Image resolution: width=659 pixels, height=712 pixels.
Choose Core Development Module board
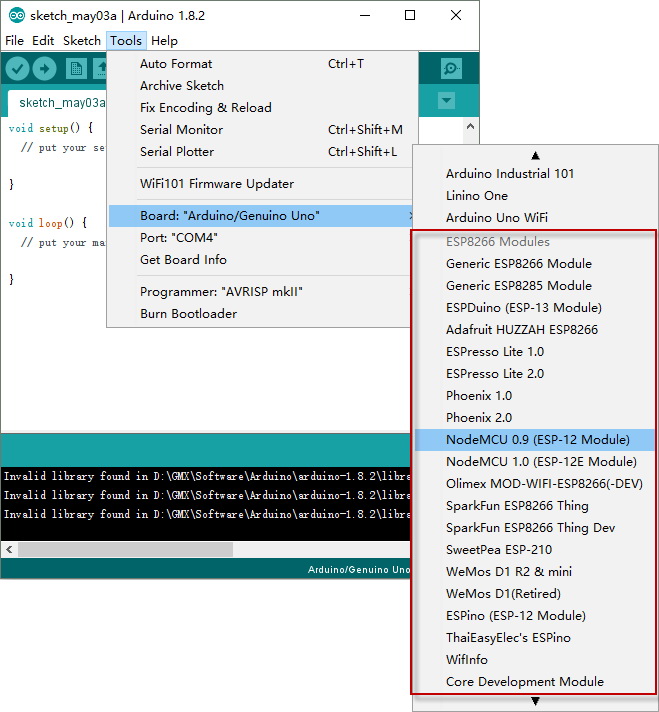535,682
